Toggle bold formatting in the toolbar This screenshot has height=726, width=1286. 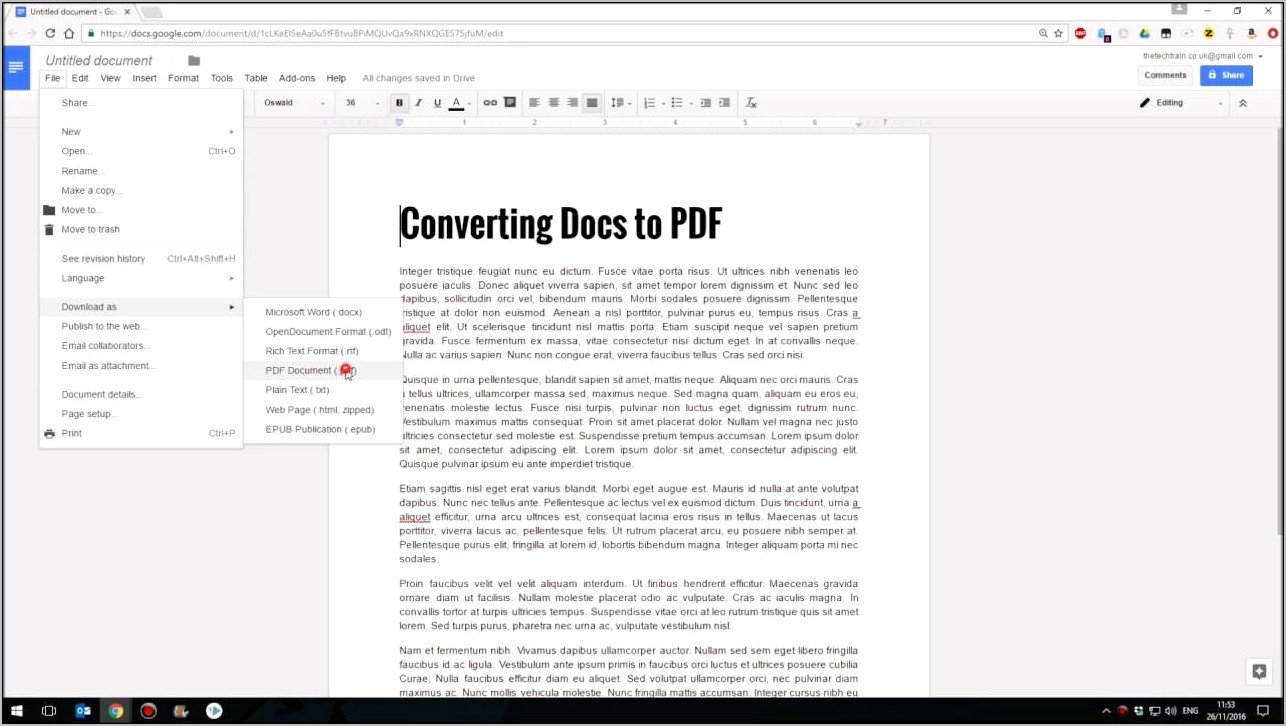(399, 103)
